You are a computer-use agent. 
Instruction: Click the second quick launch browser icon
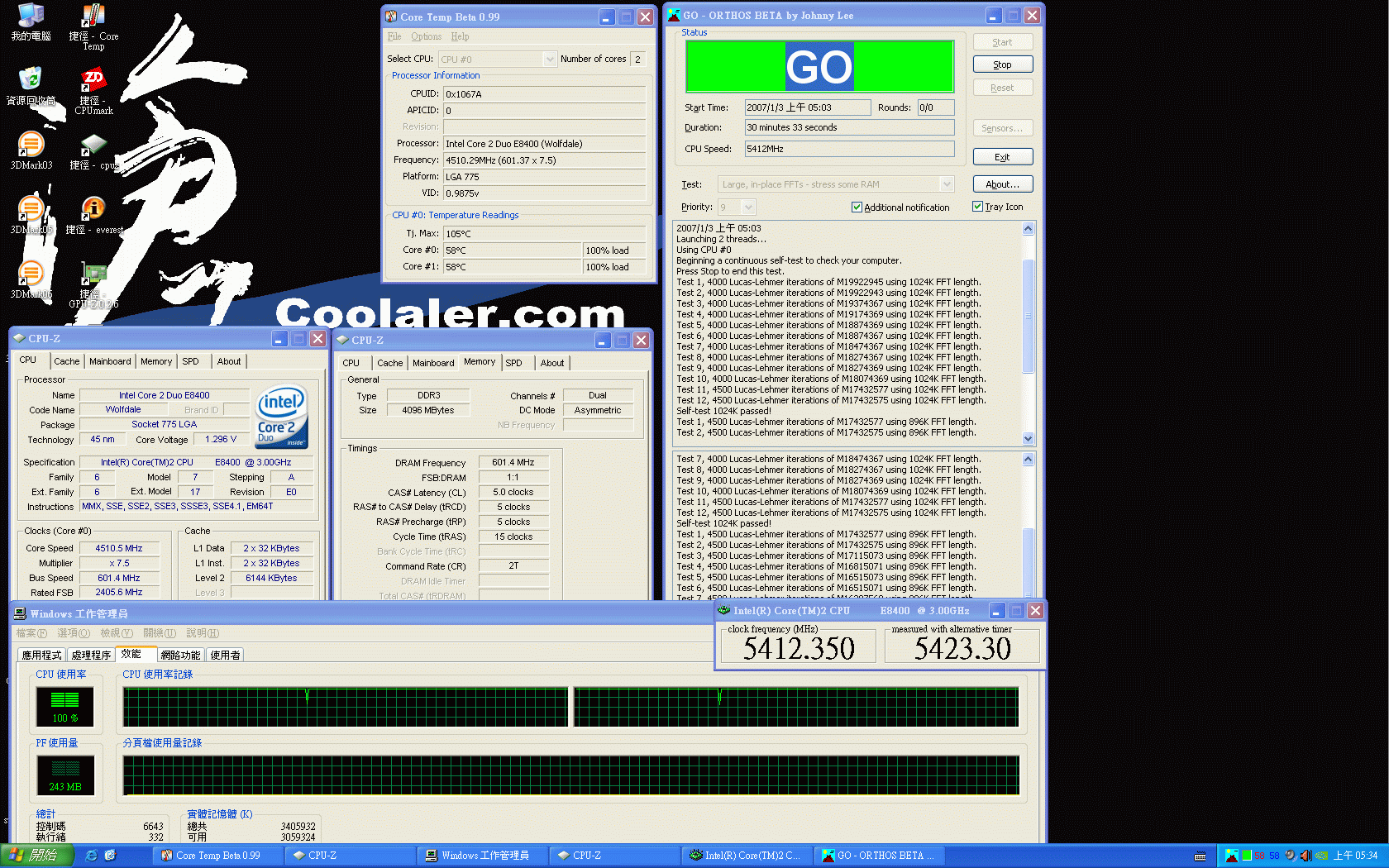[x=110, y=856]
